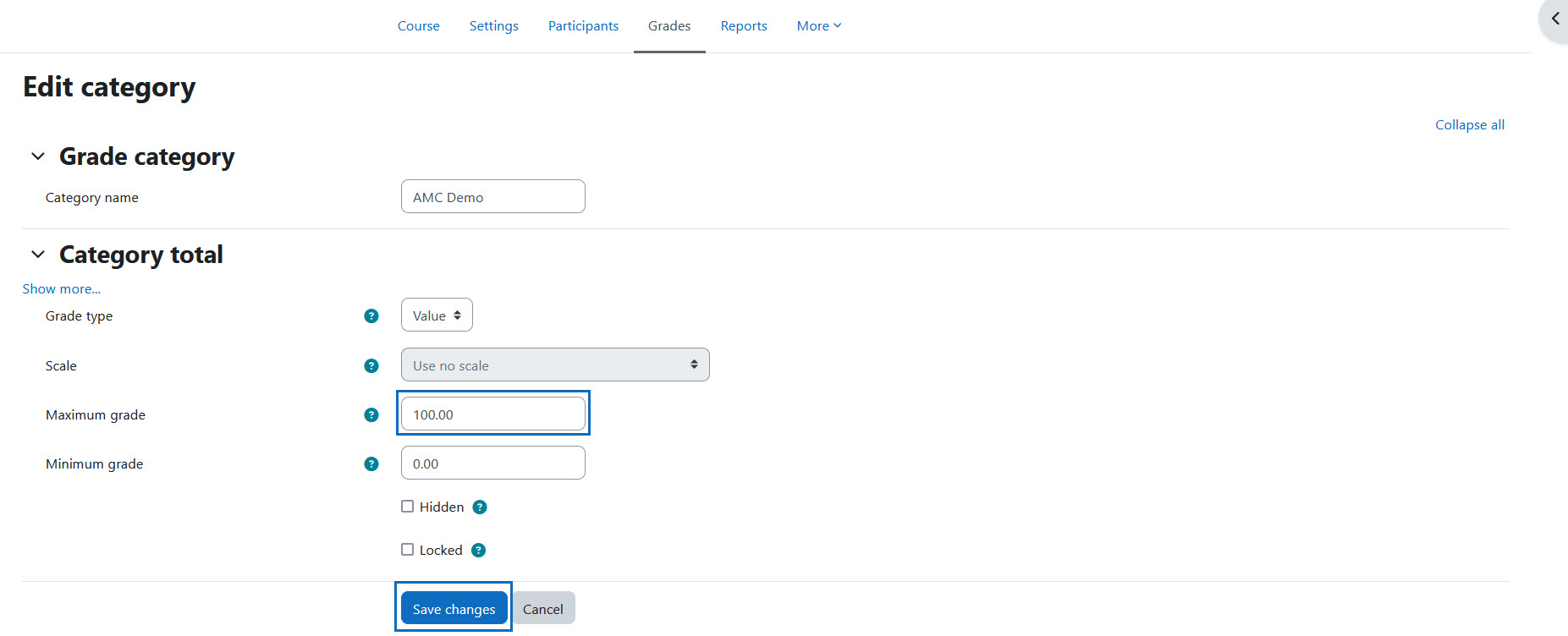Open the More menu
The height and width of the screenshot is (636, 1568).
click(x=819, y=26)
